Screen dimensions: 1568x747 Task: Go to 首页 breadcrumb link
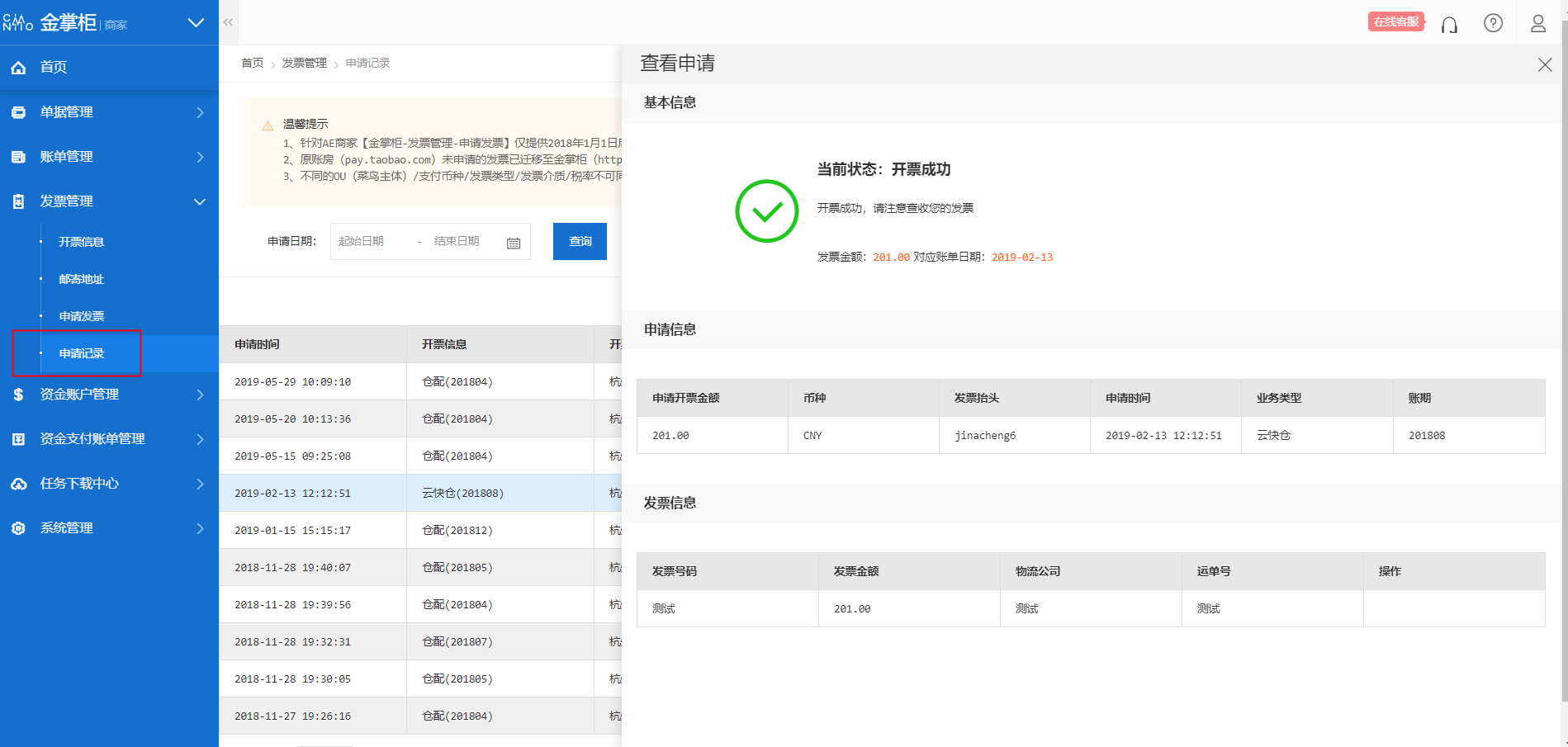click(252, 63)
